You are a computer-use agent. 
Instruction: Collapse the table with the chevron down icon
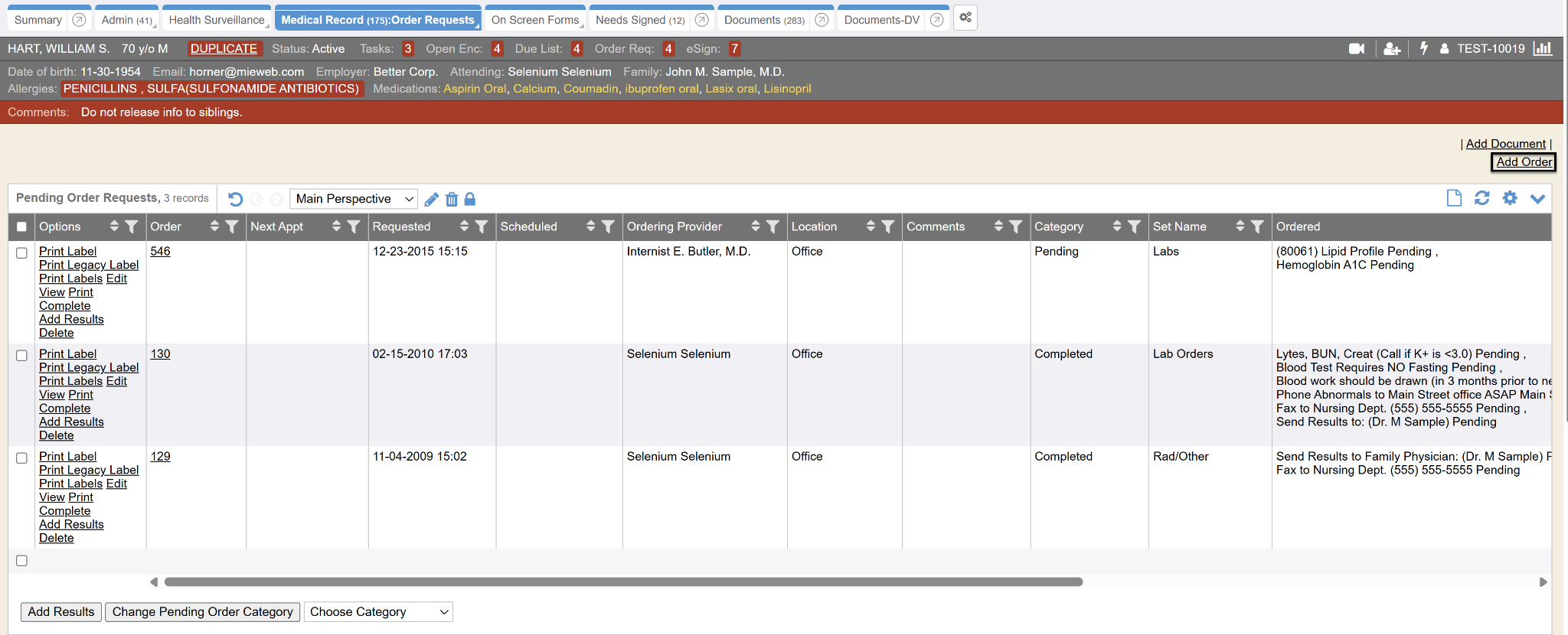[x=1537, y=199]
